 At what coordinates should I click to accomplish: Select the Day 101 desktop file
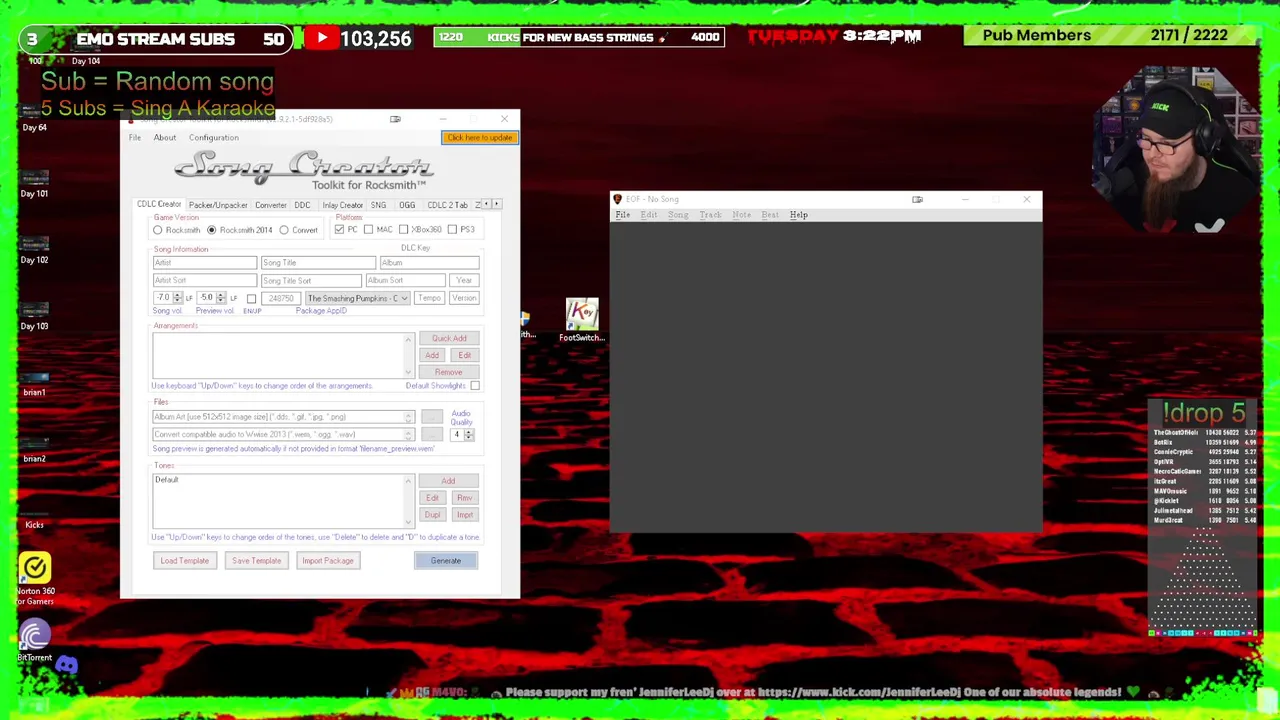click(x=34, y=182)
